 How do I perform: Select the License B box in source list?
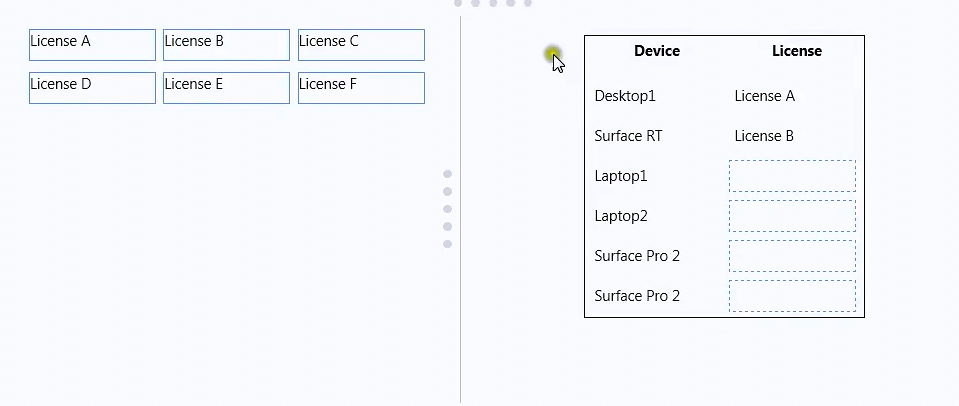click(226, 45)
